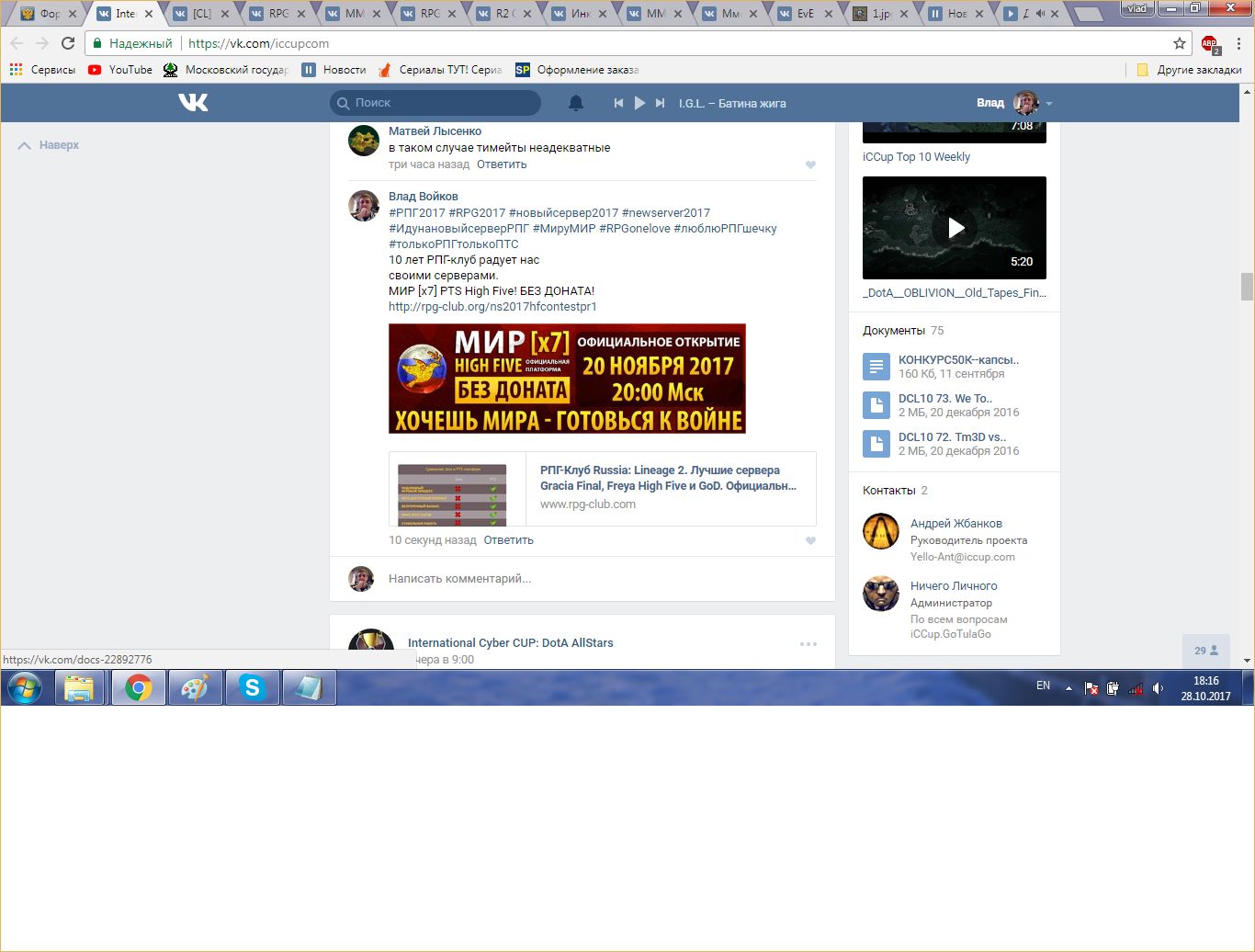Show hidden system tray icons
The image size is (1255, 952).
1068,688
